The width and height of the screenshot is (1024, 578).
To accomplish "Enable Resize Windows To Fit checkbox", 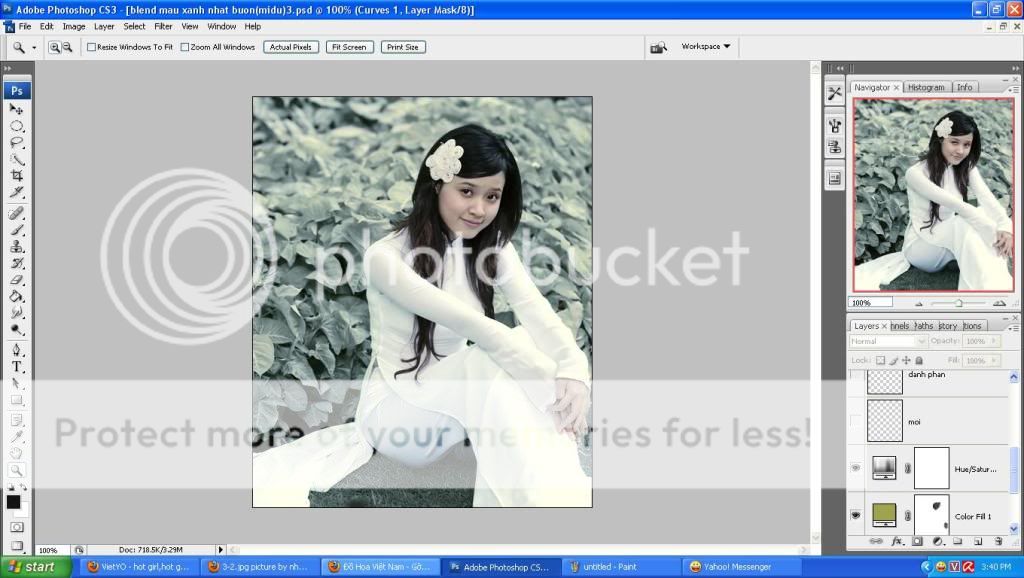I will pyautogui.click(x=91, y=47).
